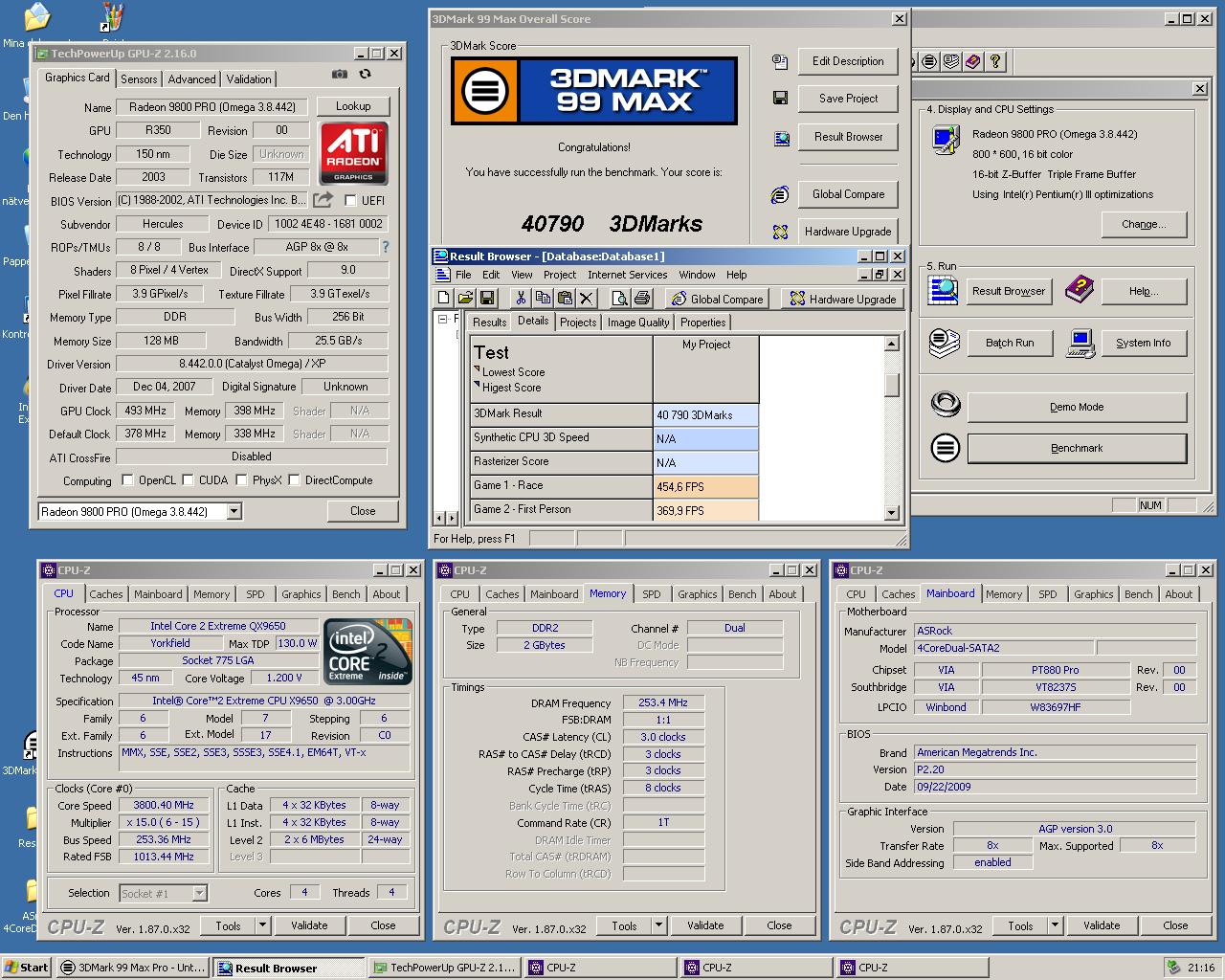Toggle the DirectCompute checkbox

tap(294, 480)
